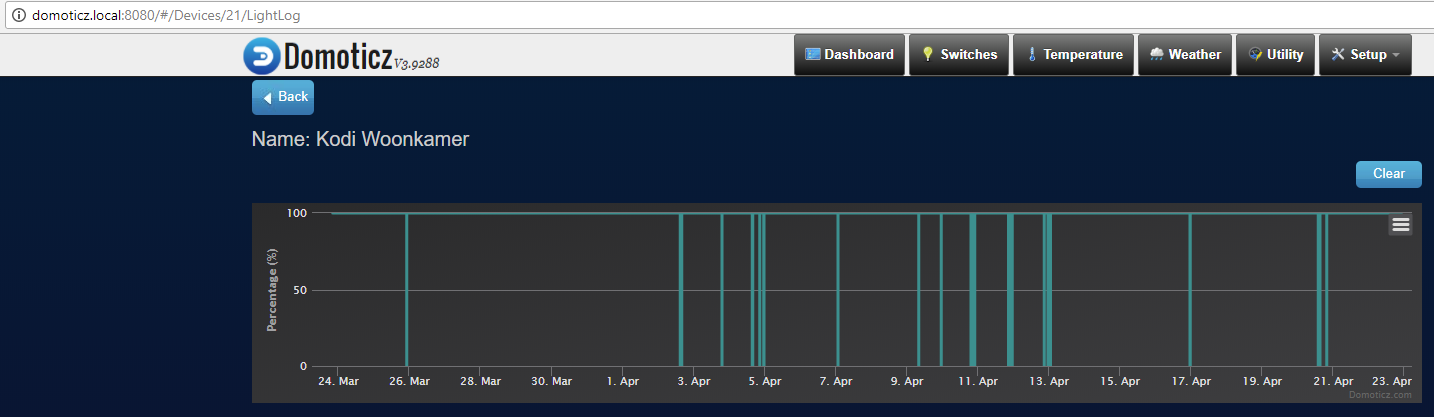Switch to the Weather tab
Image resolution: width=1434 pixels, height=417 pixels.
coord(1185,55)
